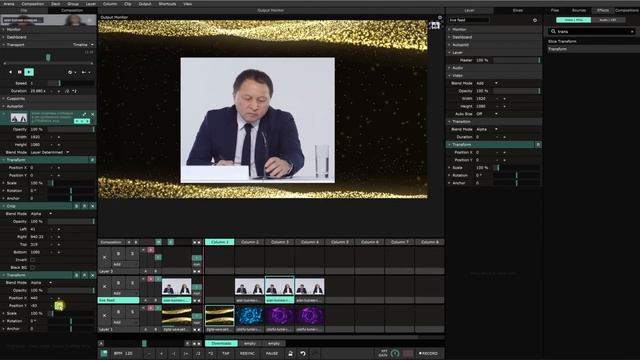Open the Arena menu

pyautogui.click(x=9, y=4)
